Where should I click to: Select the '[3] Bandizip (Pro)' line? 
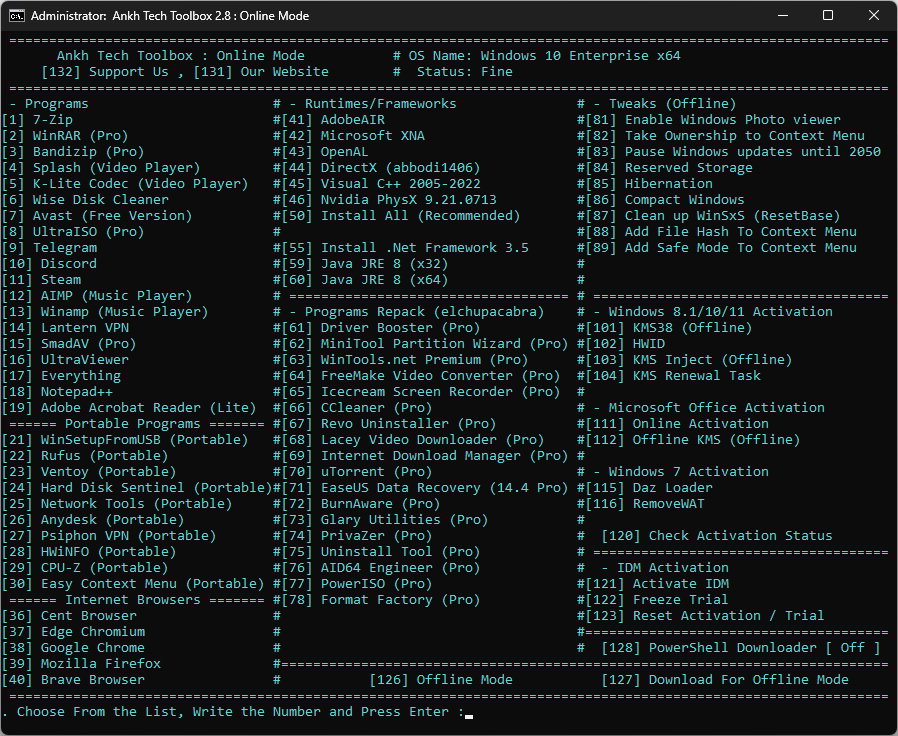tap(73, 152)
